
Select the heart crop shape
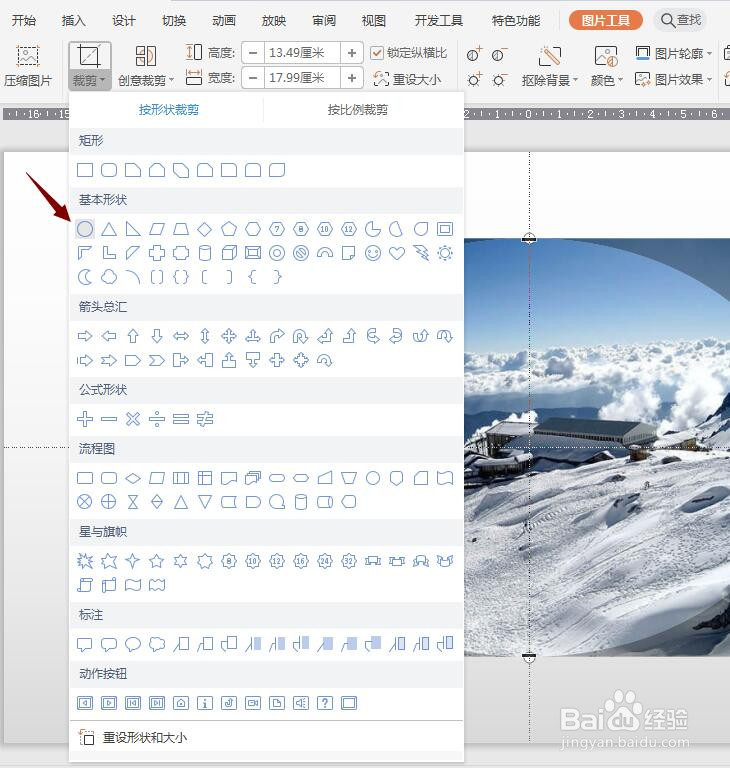397,253
